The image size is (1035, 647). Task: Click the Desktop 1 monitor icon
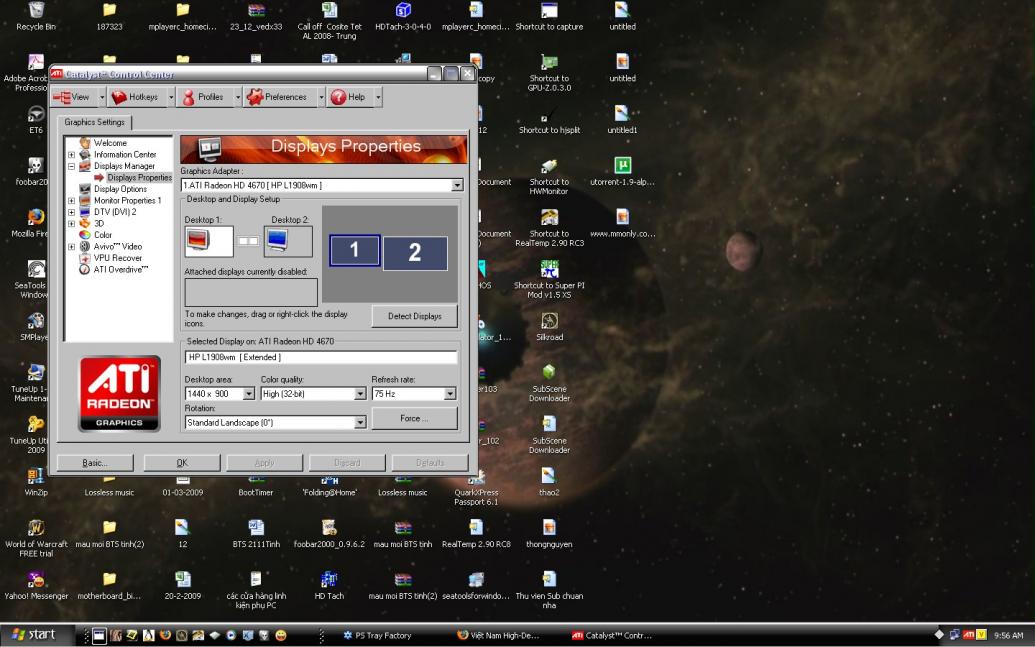(209, 242)
